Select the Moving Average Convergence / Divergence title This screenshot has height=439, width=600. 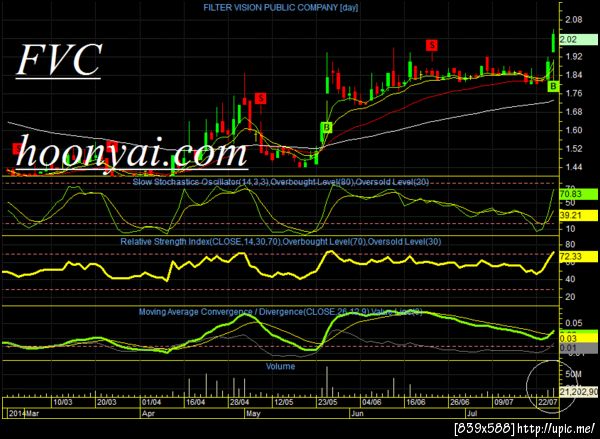[x=280, y=312]
